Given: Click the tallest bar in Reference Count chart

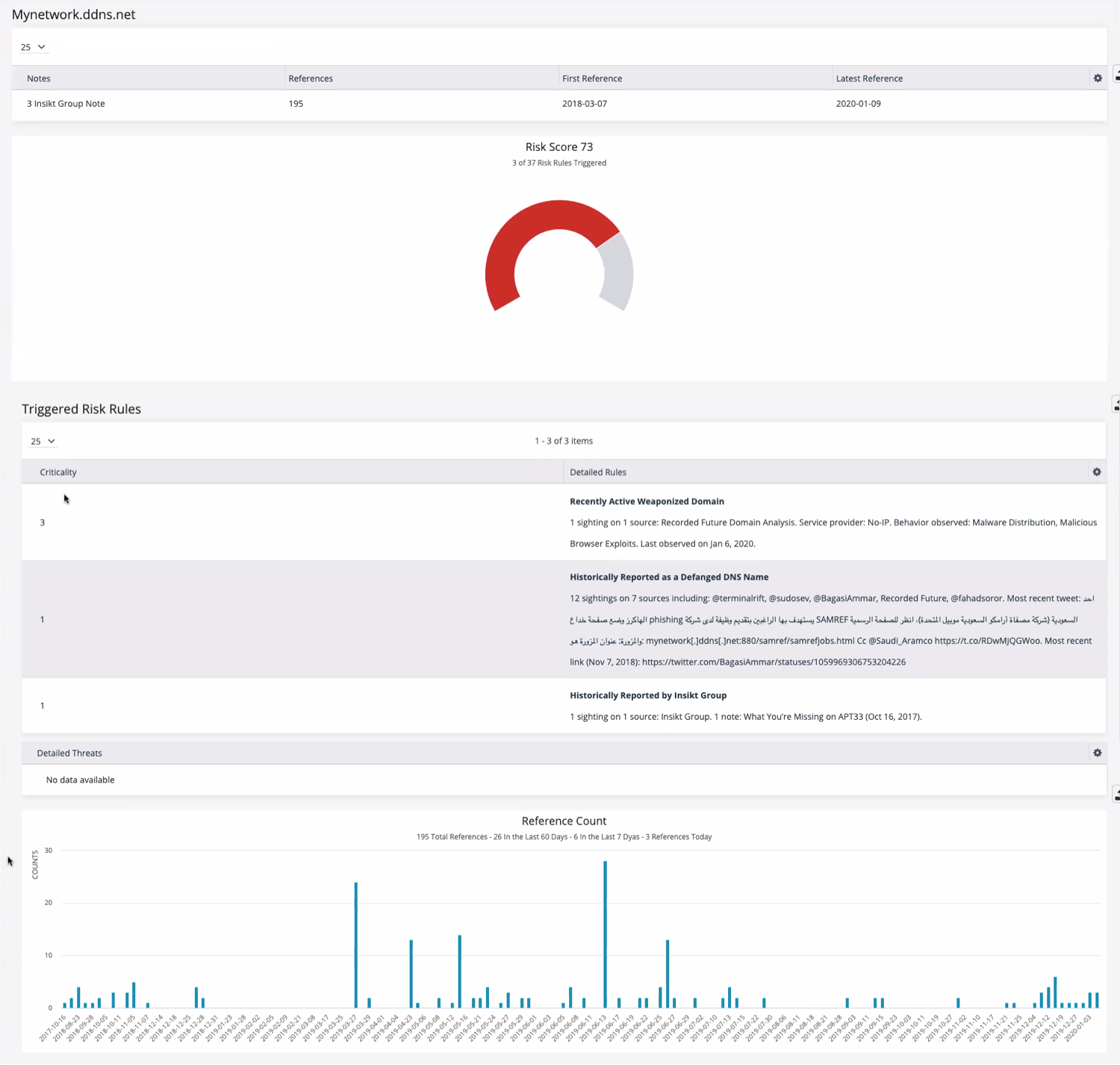Looking at the screenshot, I should click(605, 934).
